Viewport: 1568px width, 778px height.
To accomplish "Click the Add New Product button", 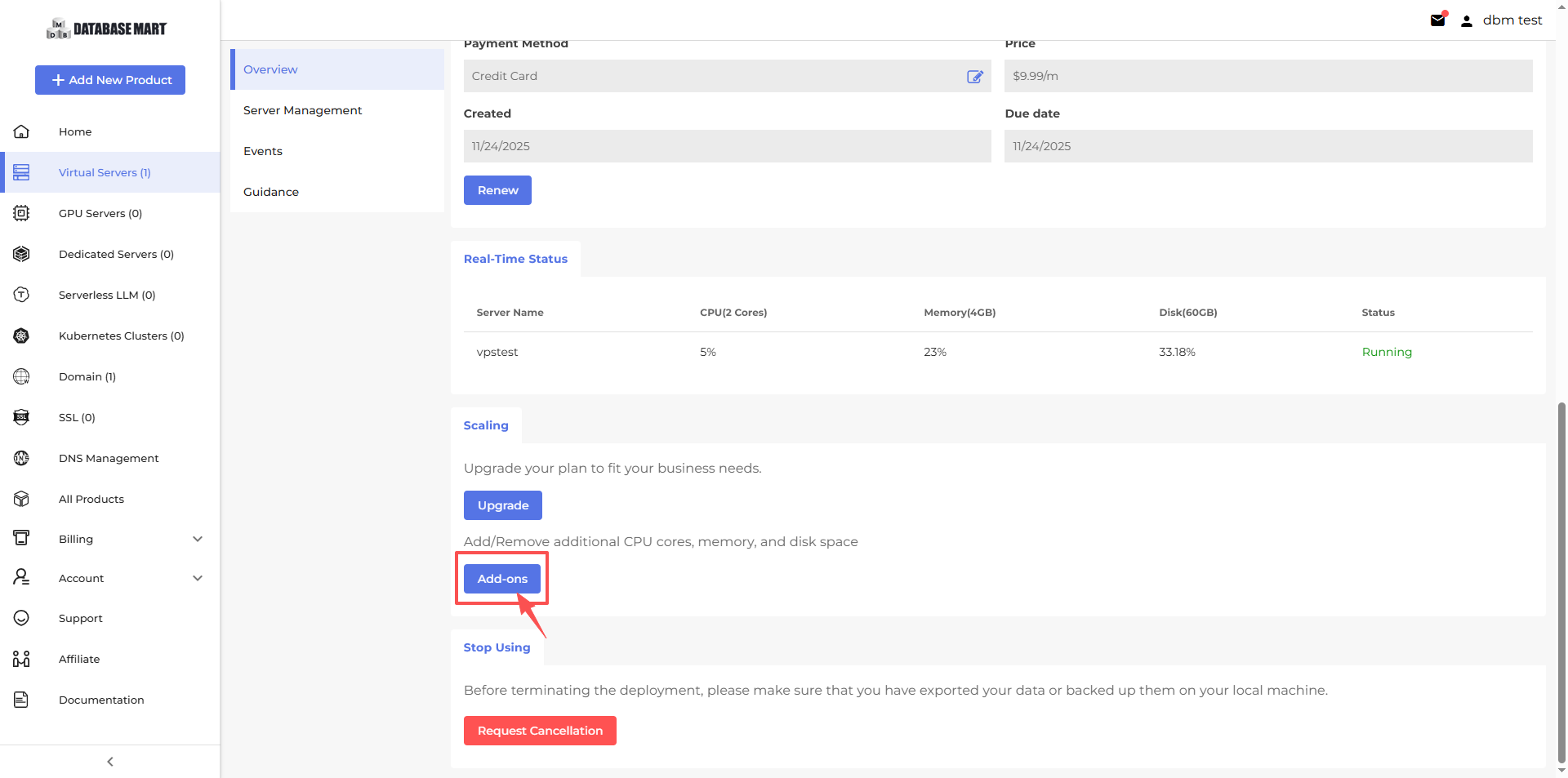I will 110,80.
